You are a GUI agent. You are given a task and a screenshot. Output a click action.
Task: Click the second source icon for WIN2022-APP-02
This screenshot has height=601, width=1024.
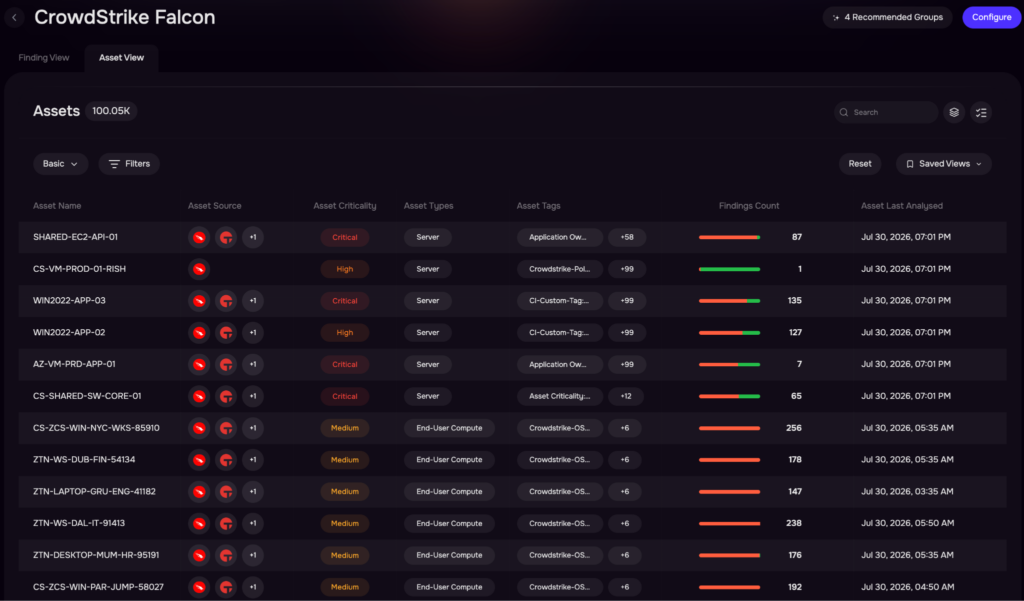pos(226,333)
